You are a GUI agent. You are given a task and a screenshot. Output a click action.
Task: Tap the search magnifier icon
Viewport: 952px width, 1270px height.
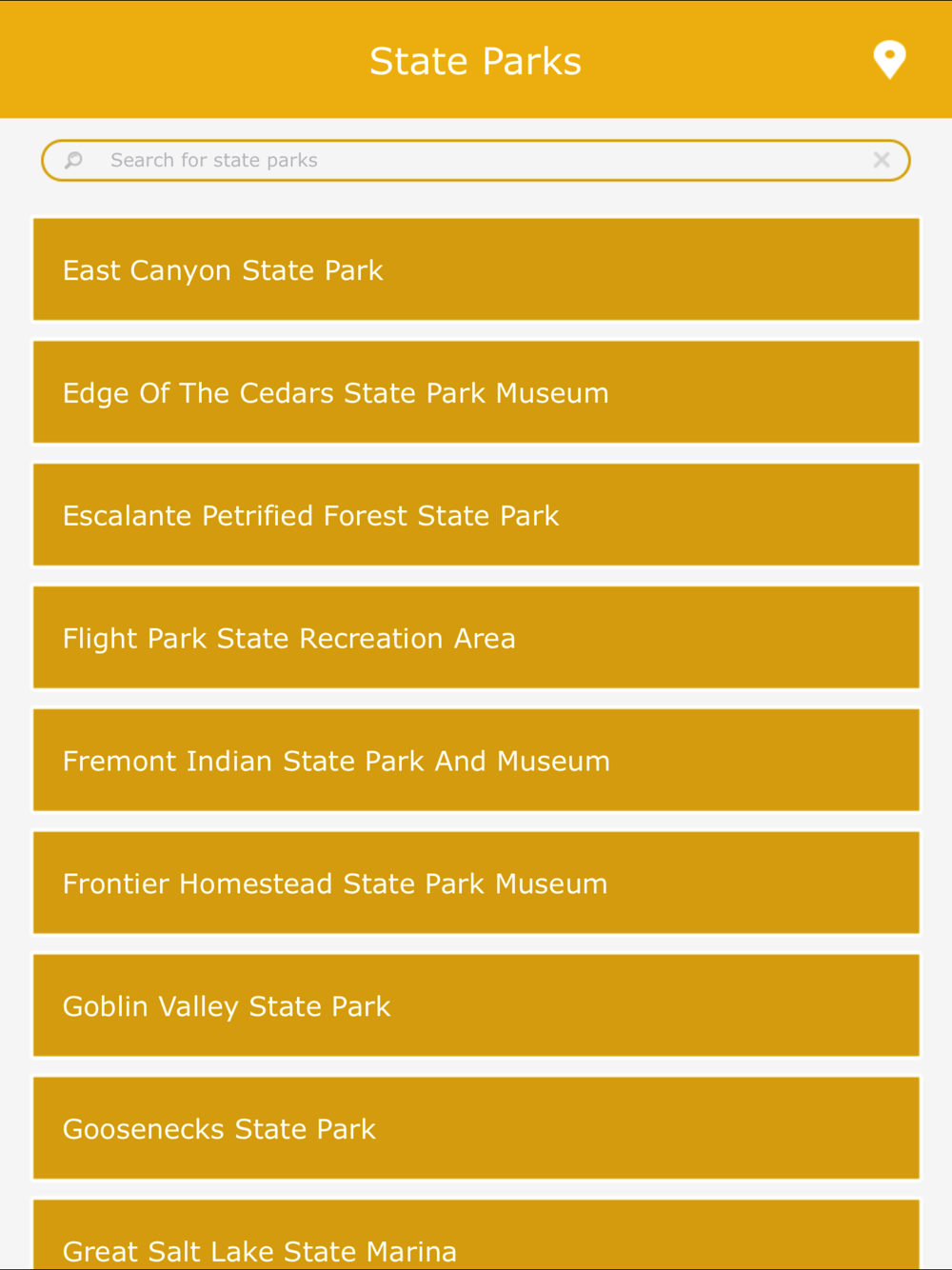click(74, 160)
